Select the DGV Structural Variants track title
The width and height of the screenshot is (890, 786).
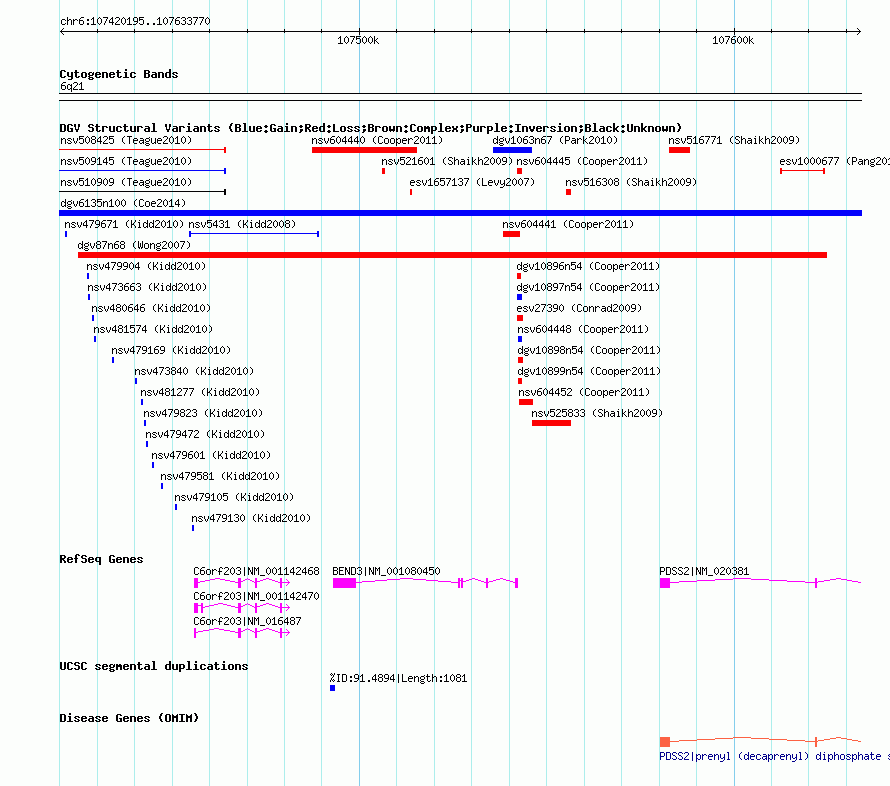[x=371, y=128]
